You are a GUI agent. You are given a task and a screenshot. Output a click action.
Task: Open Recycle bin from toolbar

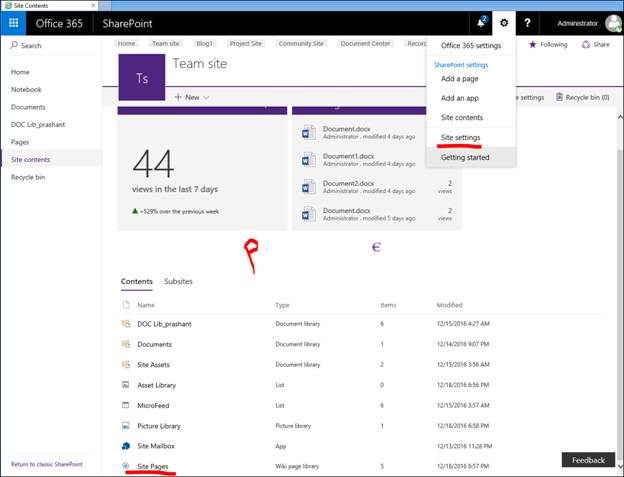pyautogui.click(x=582, y=97)
